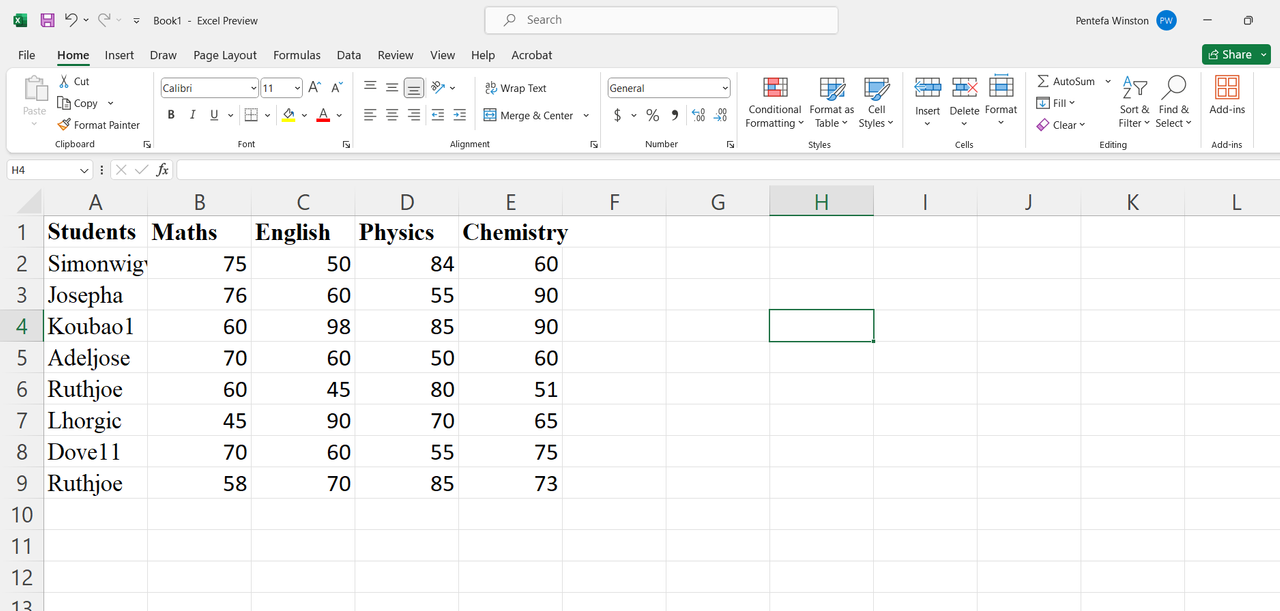Open Sort & Filter tool
The image size is (1280, 611).
pyautogui.click(x=1135, y=102)
